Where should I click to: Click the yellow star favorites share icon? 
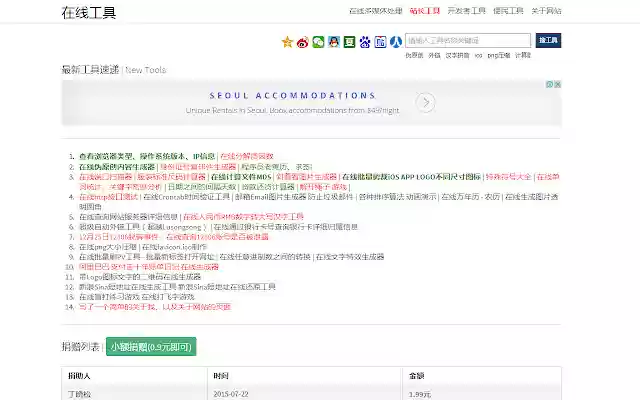pos(287,42)
